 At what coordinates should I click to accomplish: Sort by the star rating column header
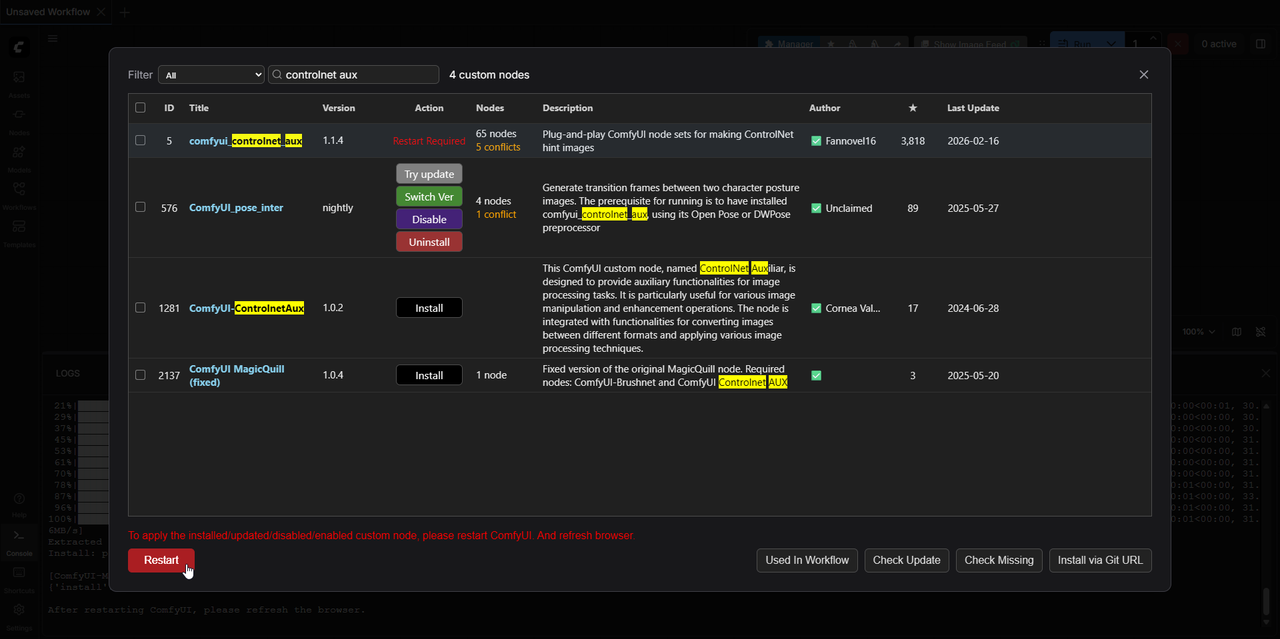[913, 108]
